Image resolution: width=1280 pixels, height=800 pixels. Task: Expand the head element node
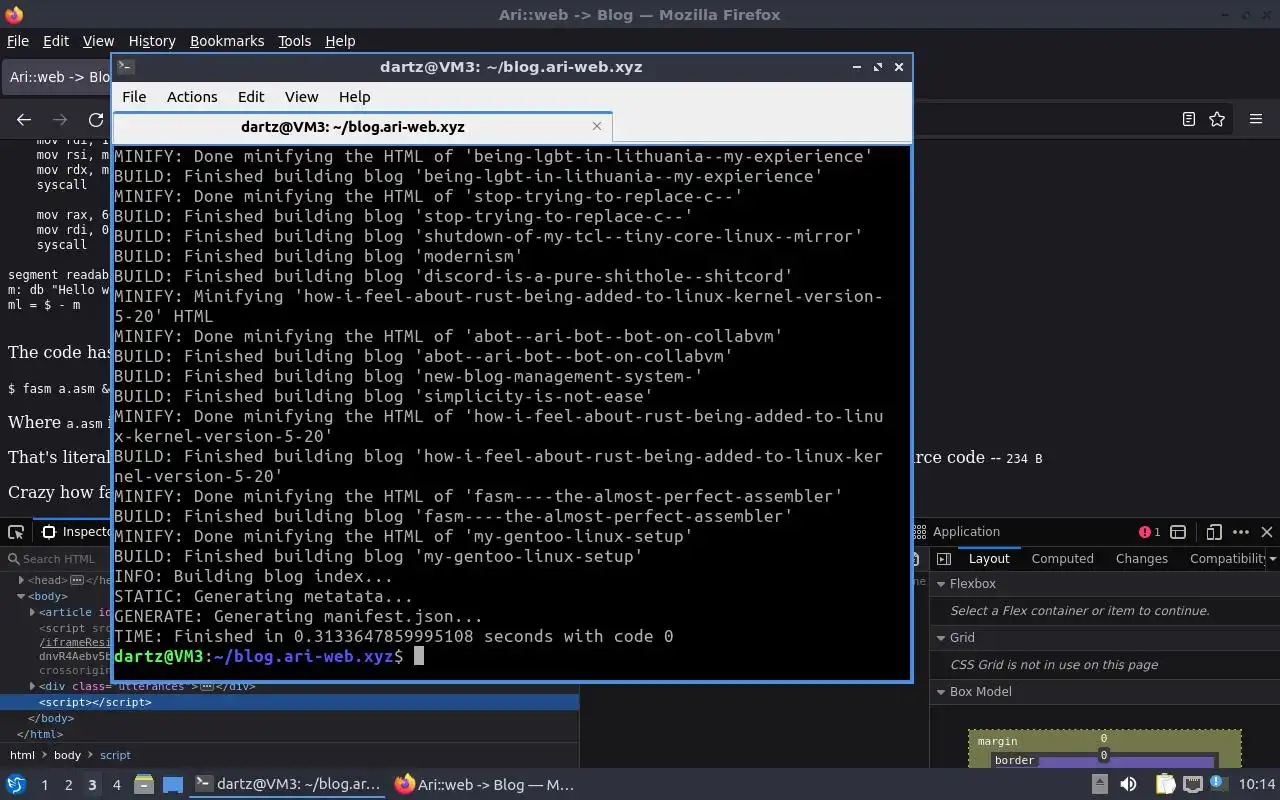click(x=22, y=580)
